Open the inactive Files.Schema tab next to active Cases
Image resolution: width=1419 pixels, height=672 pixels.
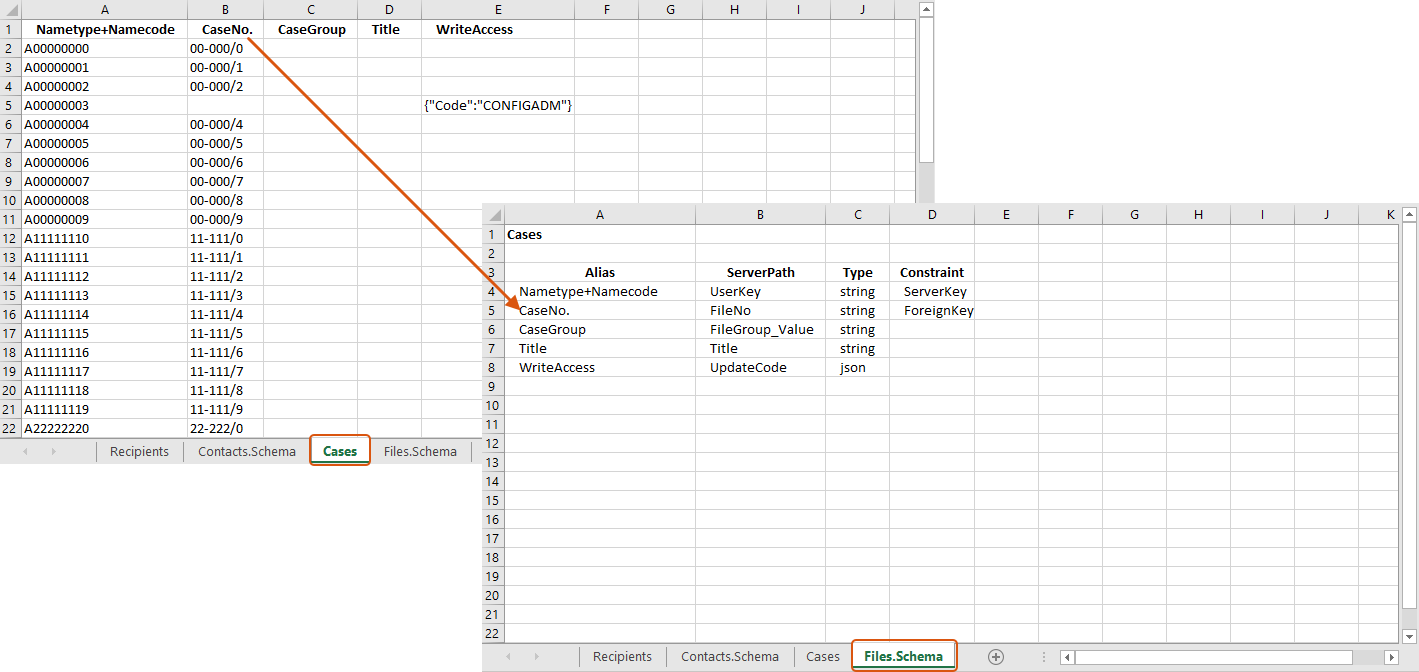click(x=420, y=452)
